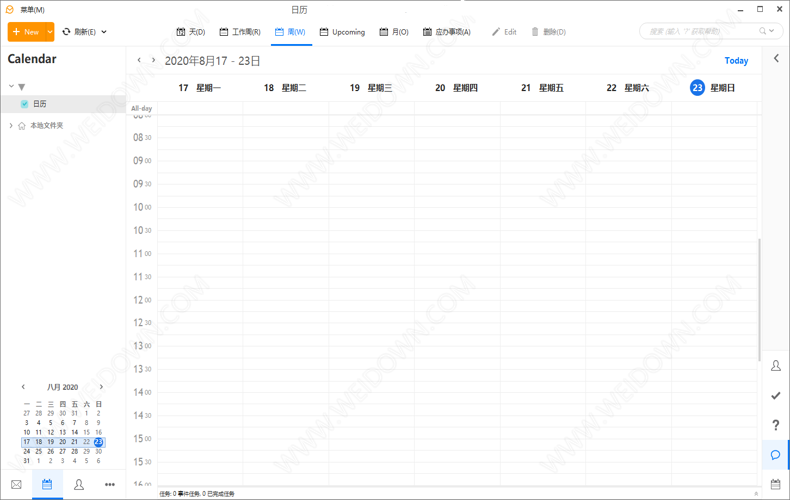790x500 pixels.
Task: Click the app logo icon in title bar
Action: point(10,10)
